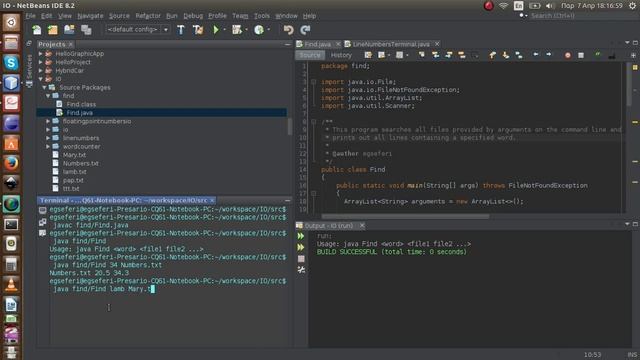
Task: Open the Terminal app in Ubuntu launcher
Action: tap(11, 224)
